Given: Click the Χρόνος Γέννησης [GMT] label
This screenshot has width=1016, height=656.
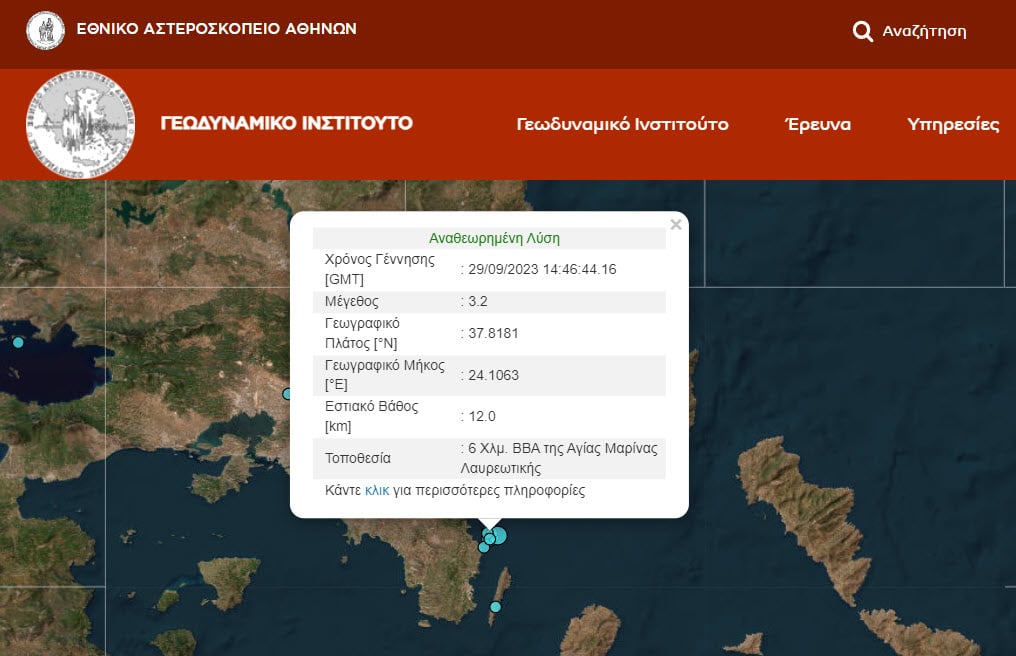Looking at the screenshot, I should pos(380,269).
